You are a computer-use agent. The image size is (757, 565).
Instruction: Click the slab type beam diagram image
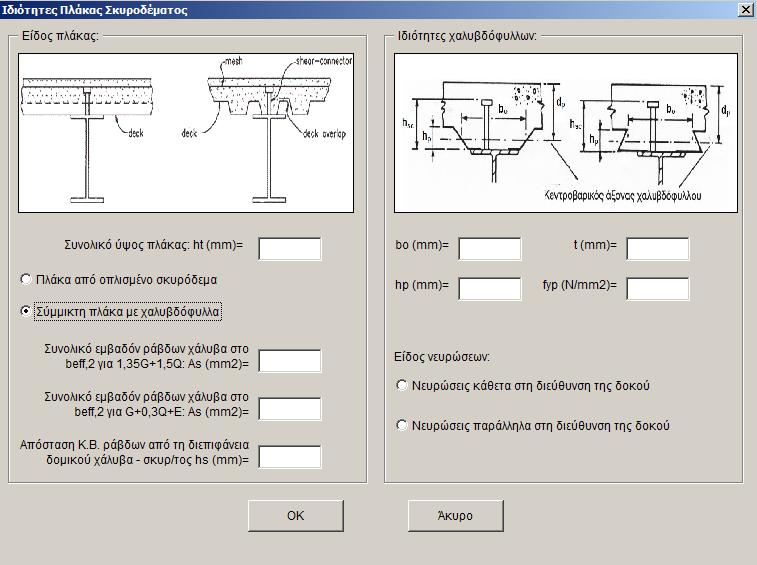point(186,133)
